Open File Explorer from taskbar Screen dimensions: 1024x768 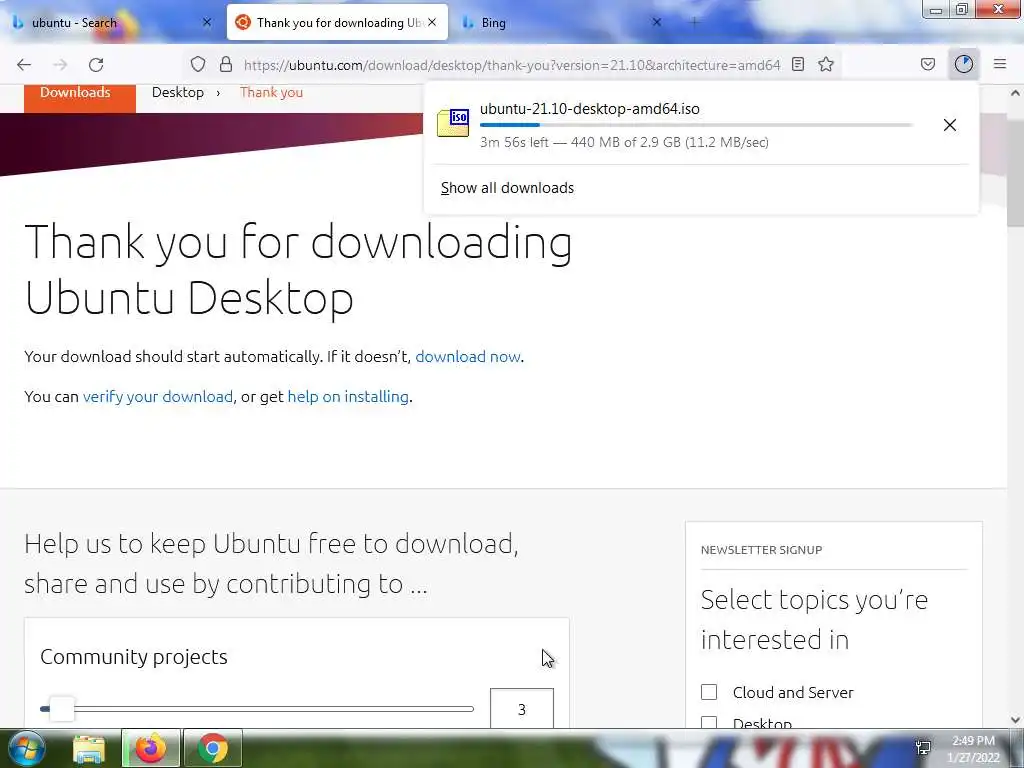(x=89, y=748)
